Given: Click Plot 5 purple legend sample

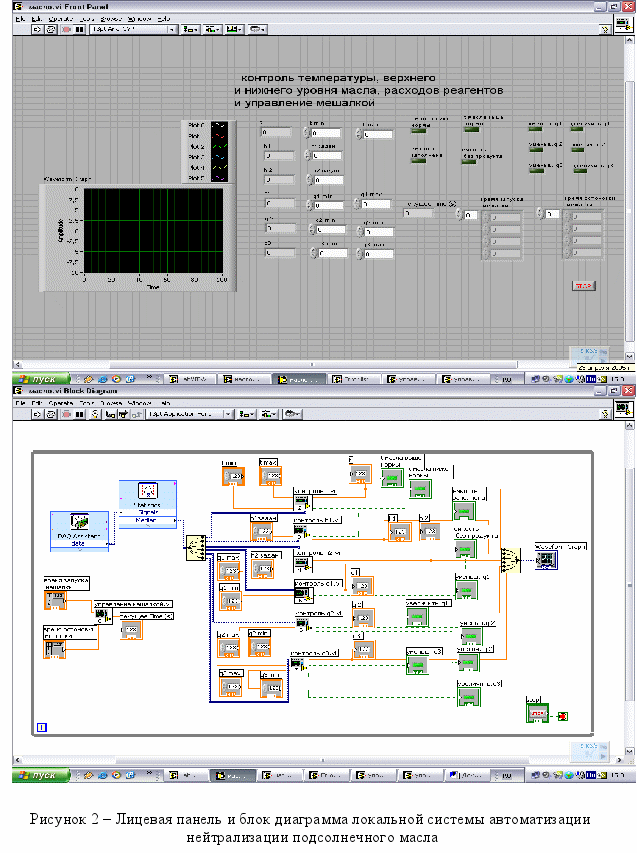Looking at the screenshot, I should click(x=219, y=178).
